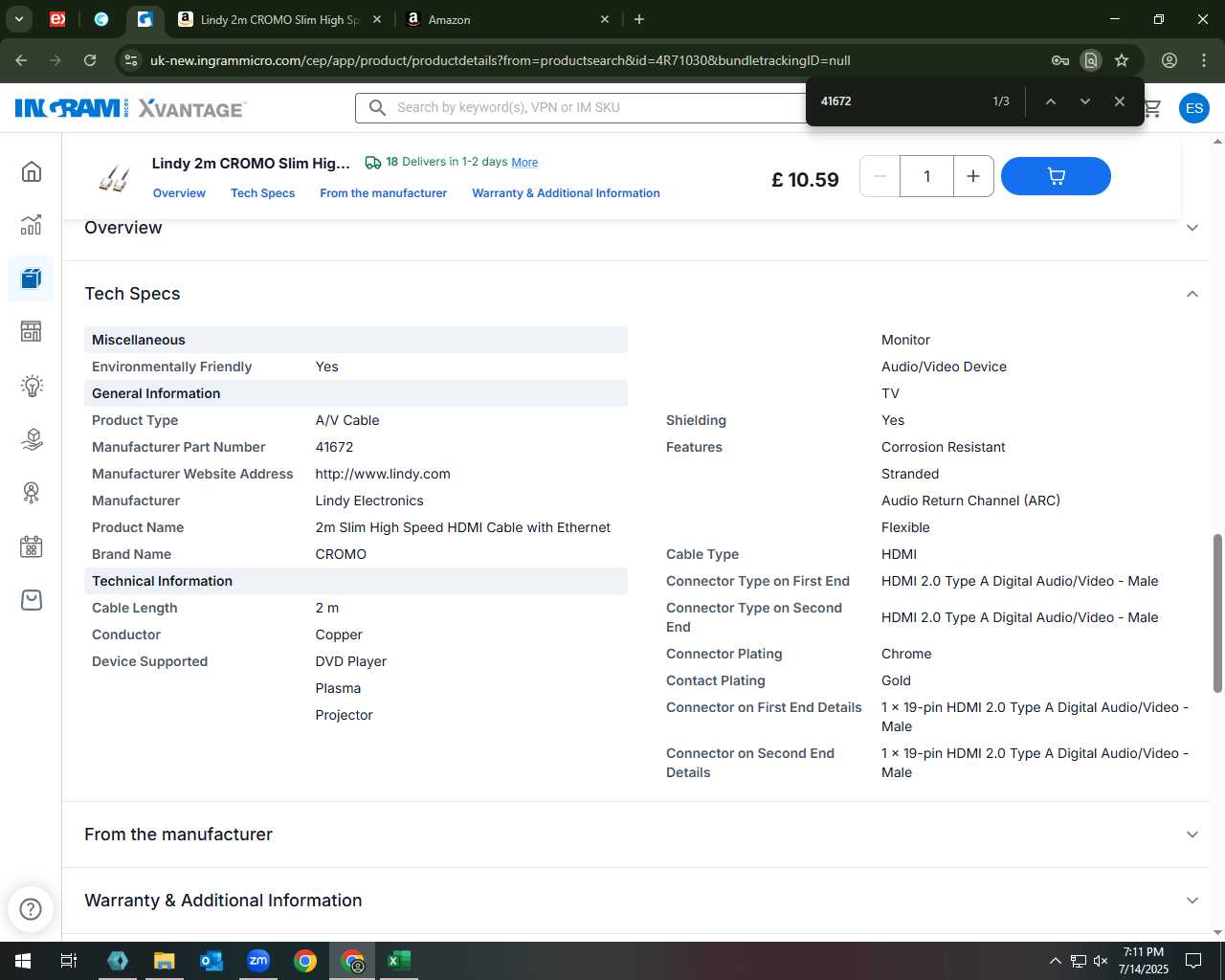Open the notifications center icon
The image size is (1225, 980).
tap(1193, 961)
